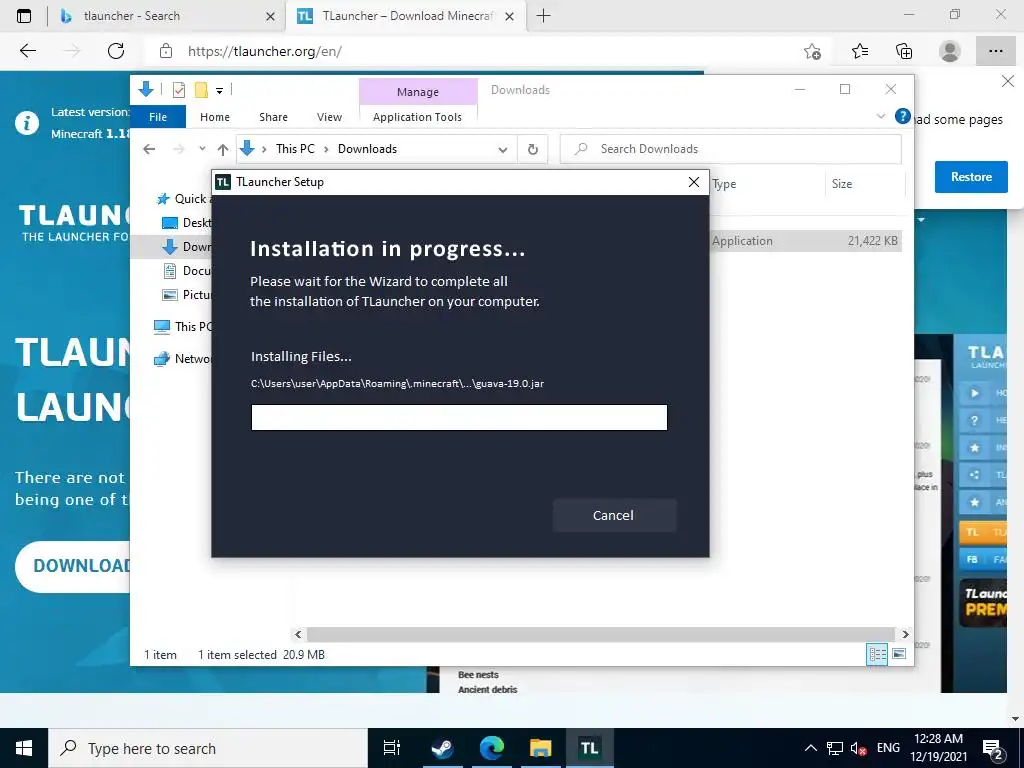The image size is (1024, 768).
Task: Open Edge Settings and more menu
Action: [x=995, y=51]
